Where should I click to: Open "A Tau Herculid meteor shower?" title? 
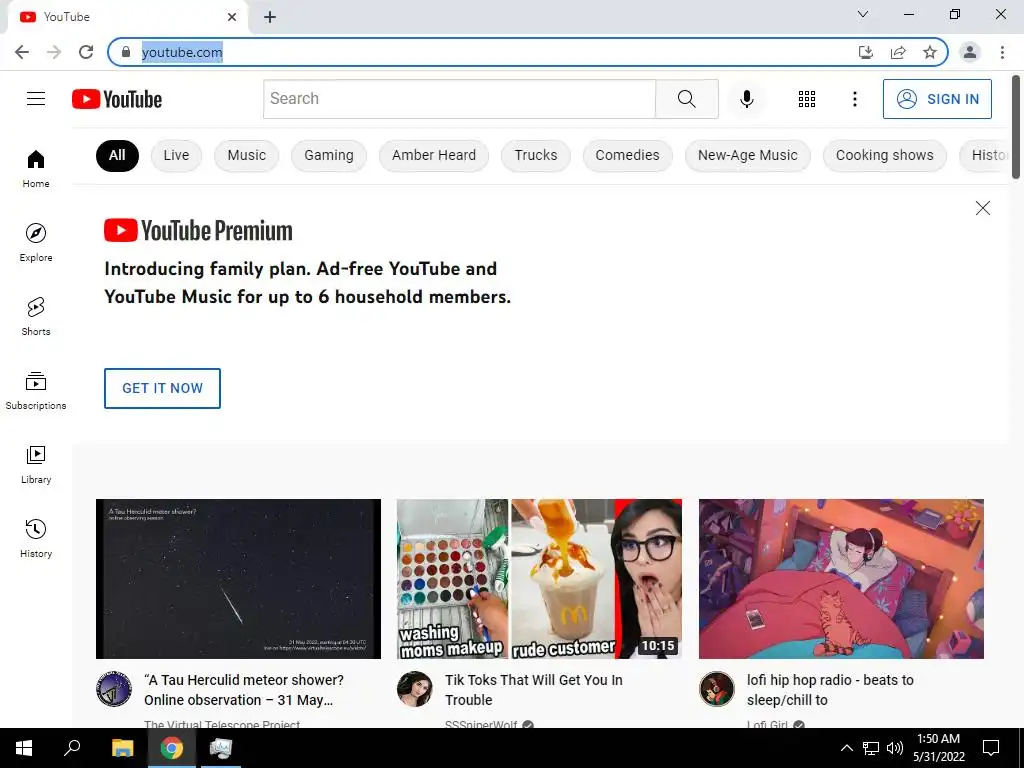tap(244, 690)
